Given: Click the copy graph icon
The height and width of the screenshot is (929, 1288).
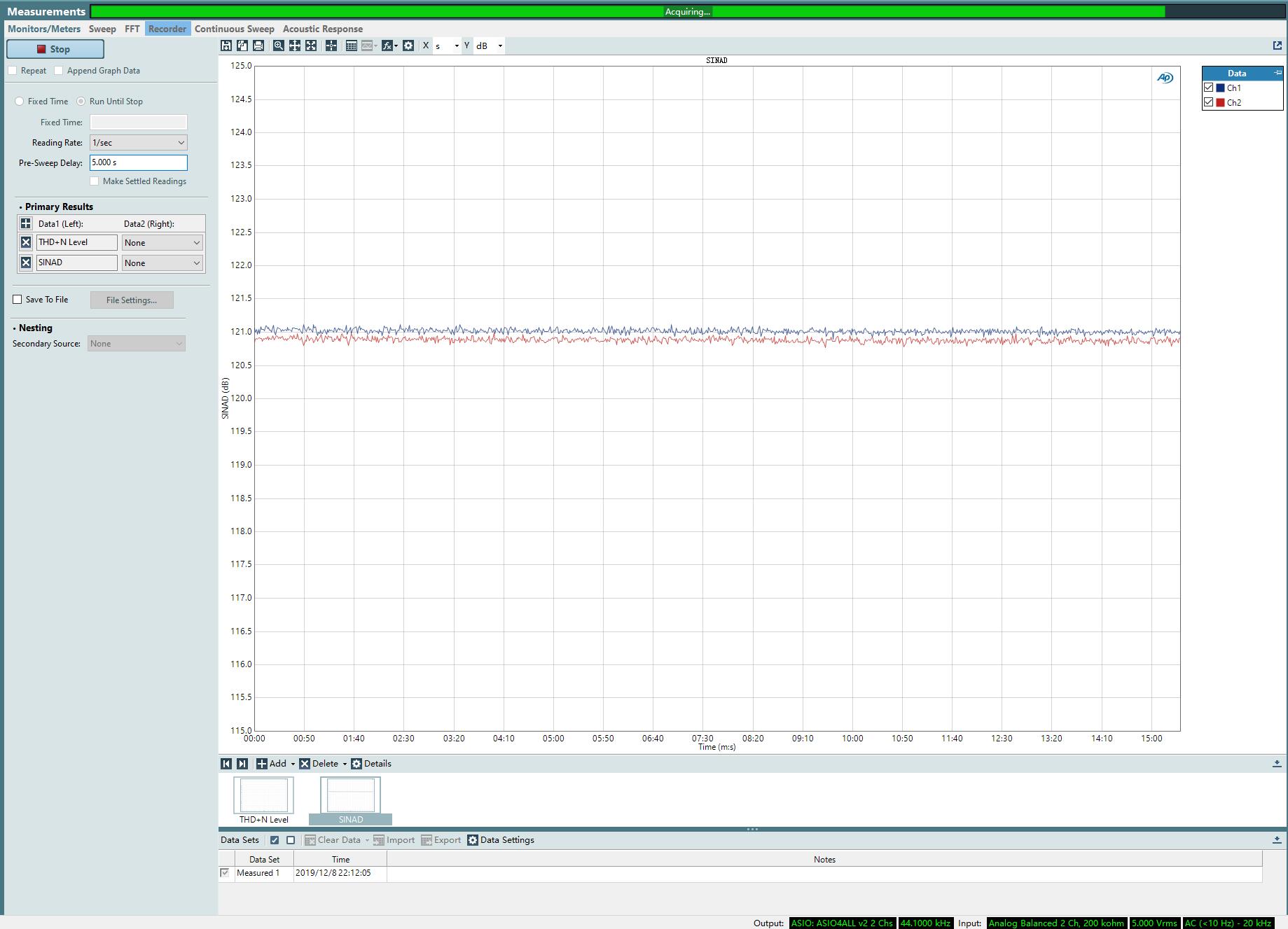Looking at the screenshot, I should pos(242,46).
